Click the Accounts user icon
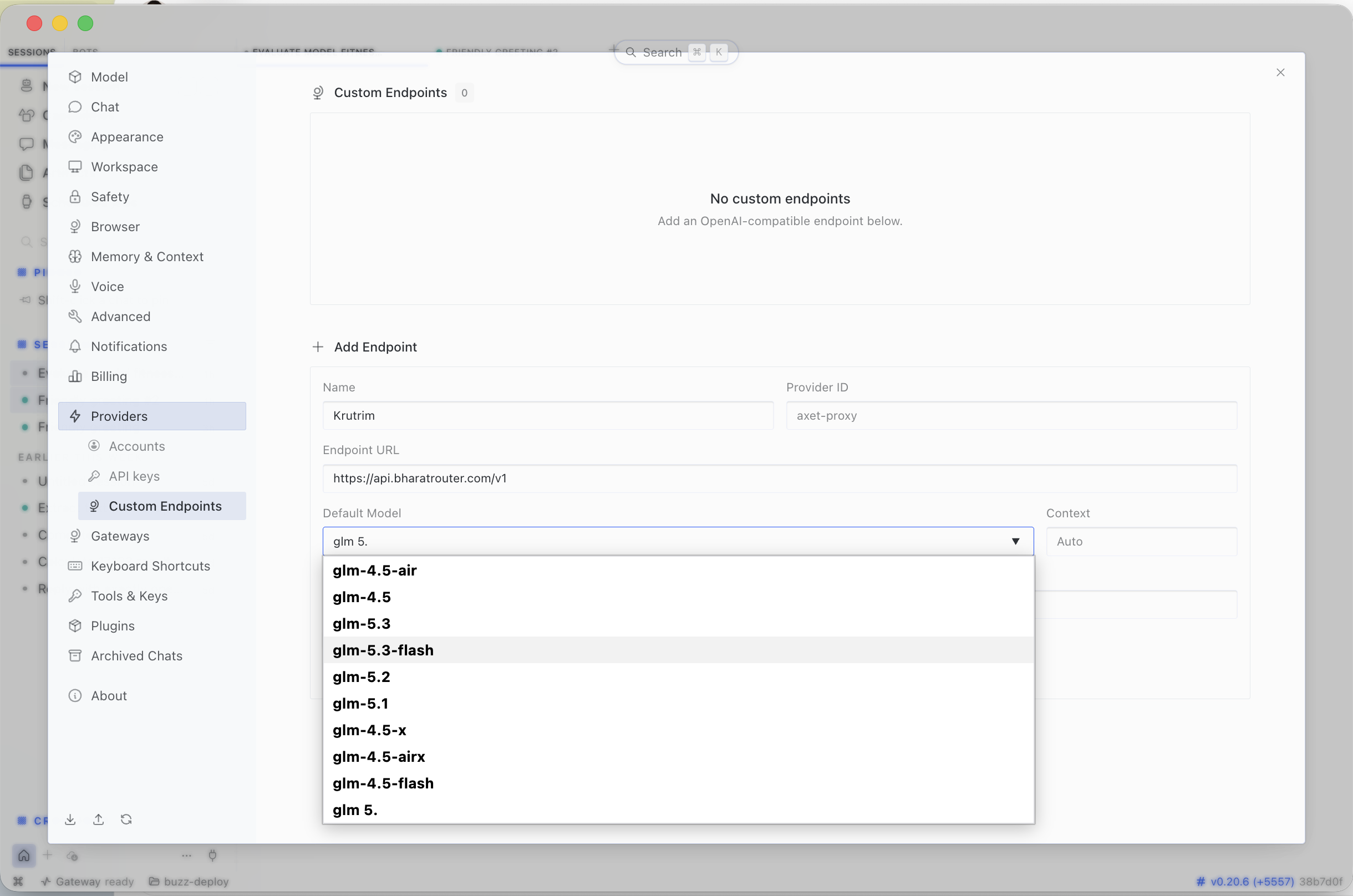Screen dimensions: 1353x896 [94, 446]
